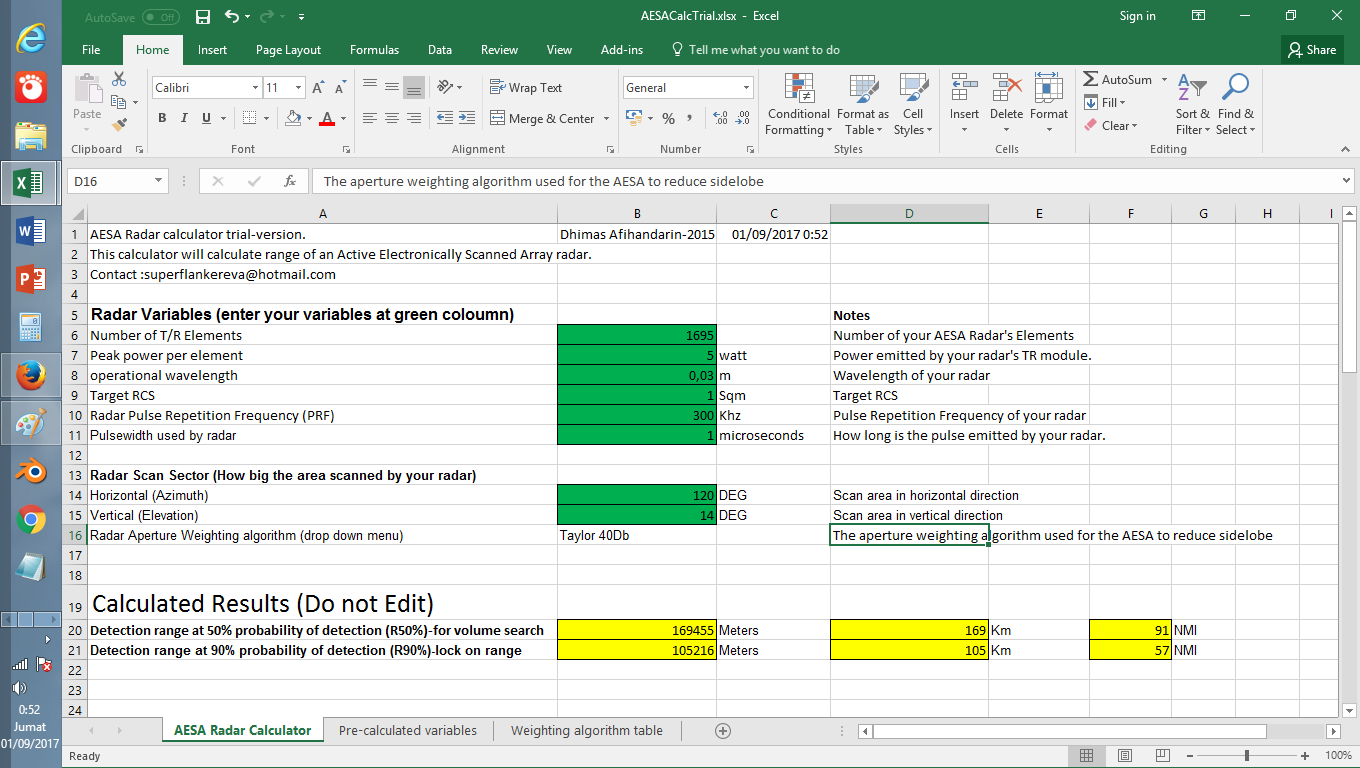The height and width of the screenshot is (768, 1360).
Task: Toggle Italic formatting
Action: click(184, 118)
